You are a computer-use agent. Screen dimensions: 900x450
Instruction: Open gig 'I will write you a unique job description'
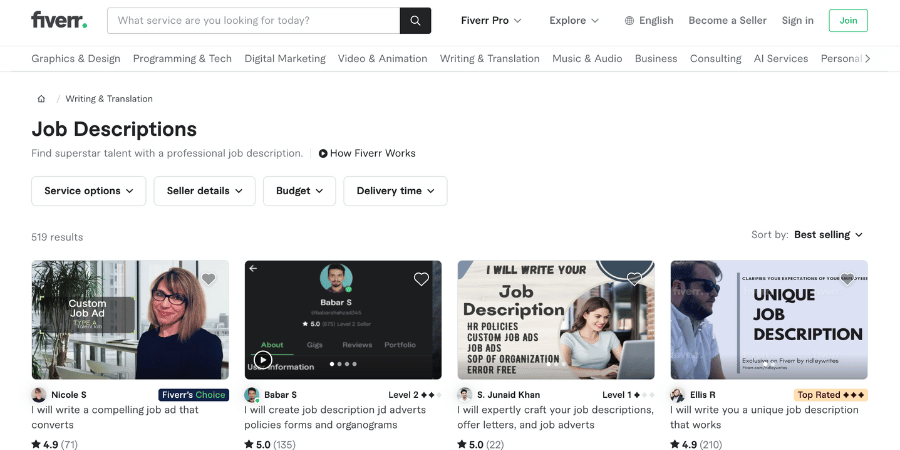(x=765, y=417)
